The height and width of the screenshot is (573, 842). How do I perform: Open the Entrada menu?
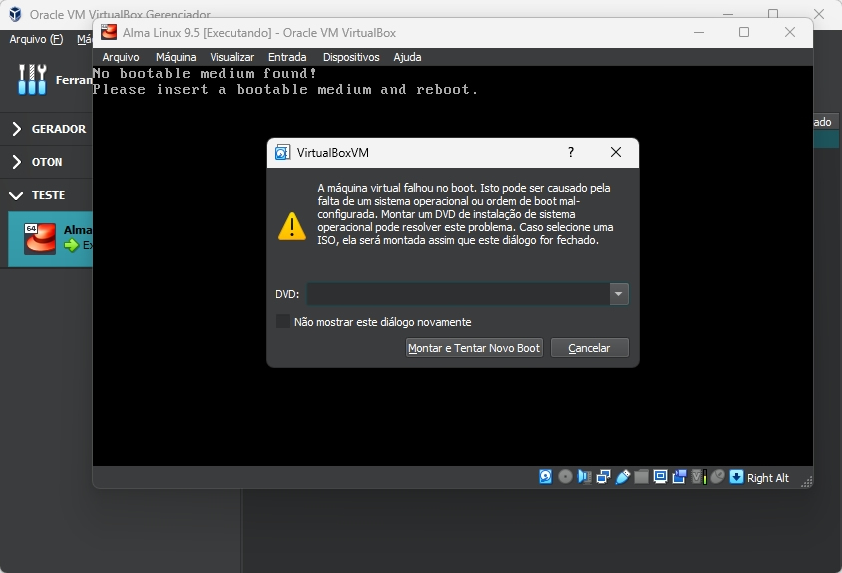click(287, 57)
